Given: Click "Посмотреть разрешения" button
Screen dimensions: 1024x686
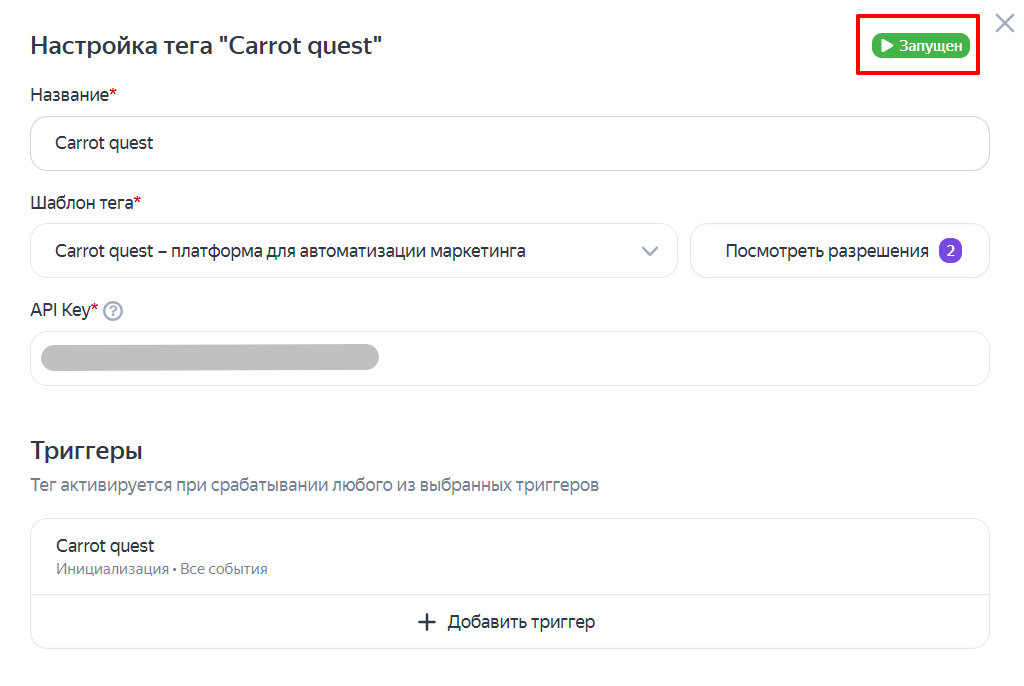Looking at the screenshot, I should pos(827,251).
